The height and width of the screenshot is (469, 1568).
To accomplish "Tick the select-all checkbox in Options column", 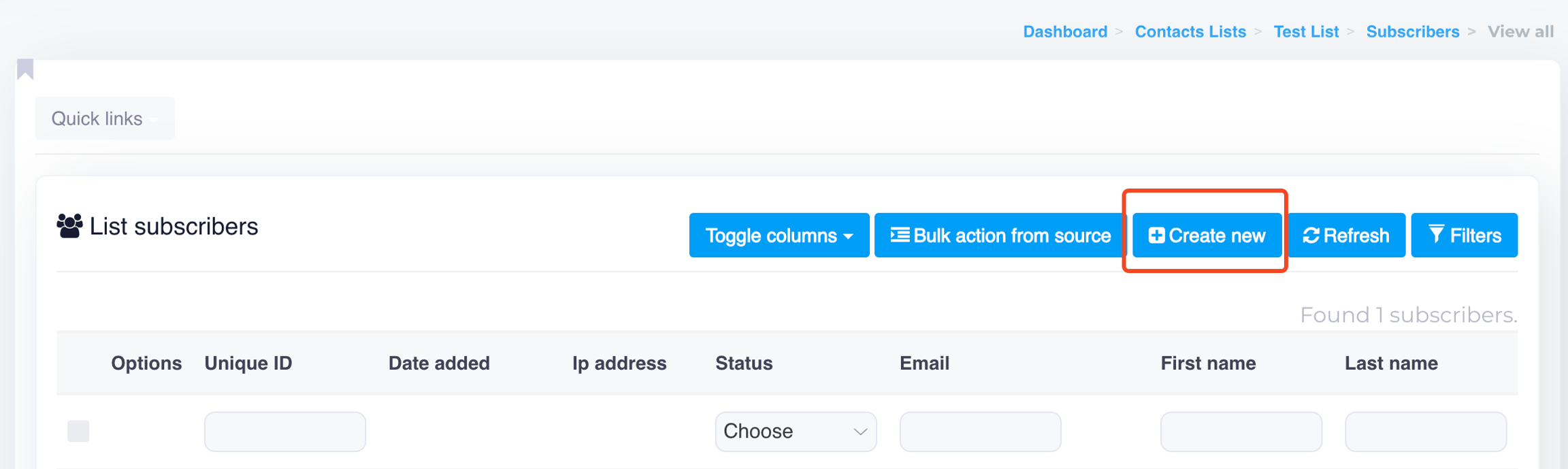I will (78, 431).
